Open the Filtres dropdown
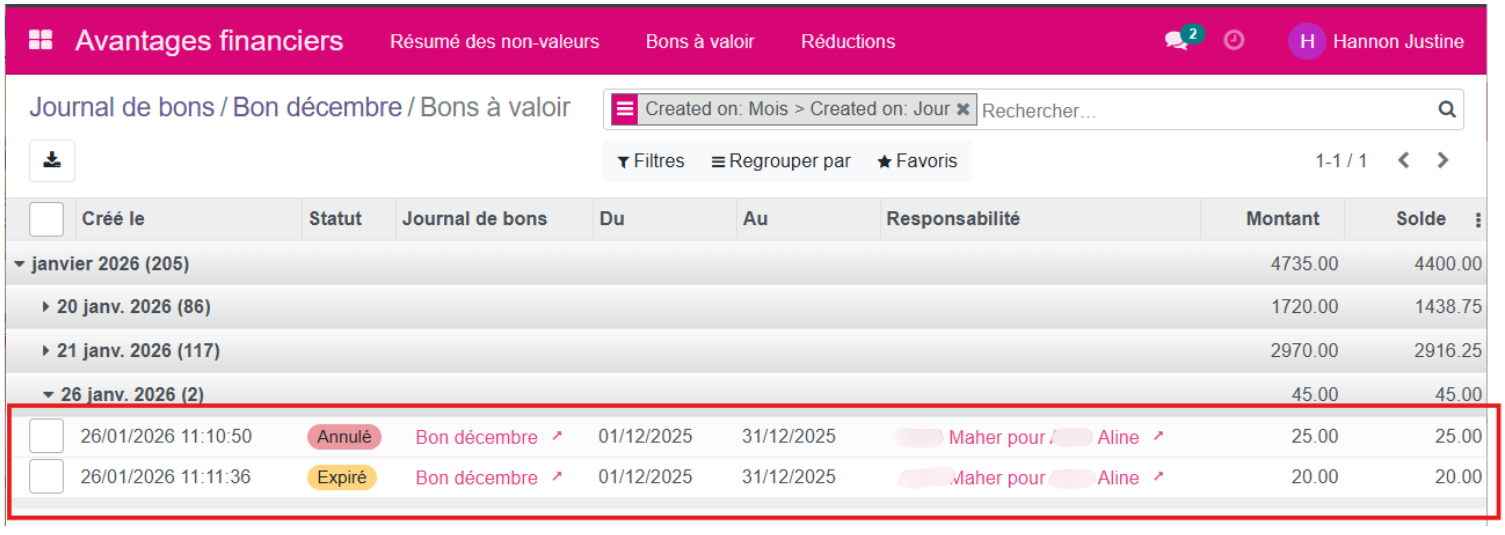The image size is (1505, 535). coord(651,161)
